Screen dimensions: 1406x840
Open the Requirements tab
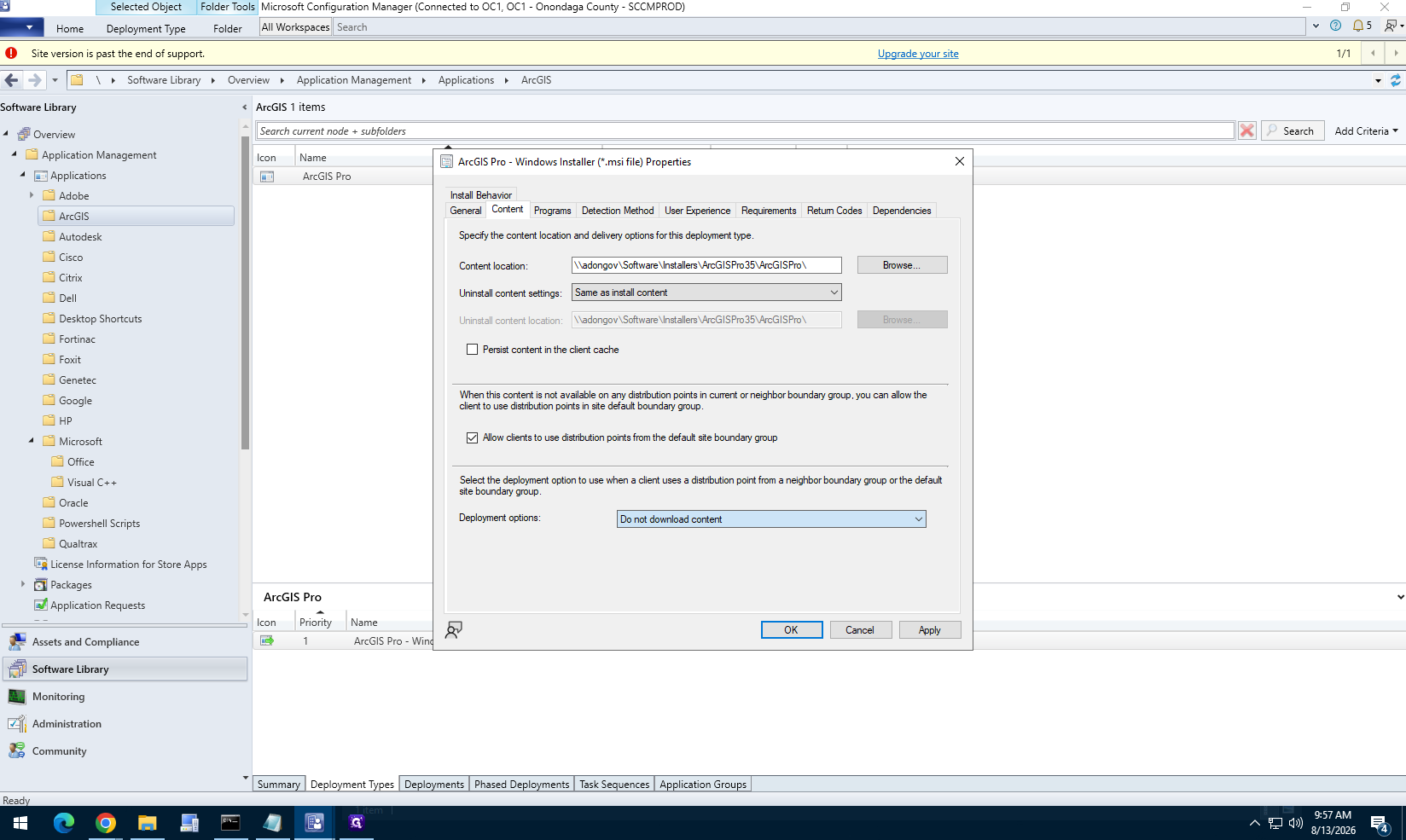[x=769, y=211]
